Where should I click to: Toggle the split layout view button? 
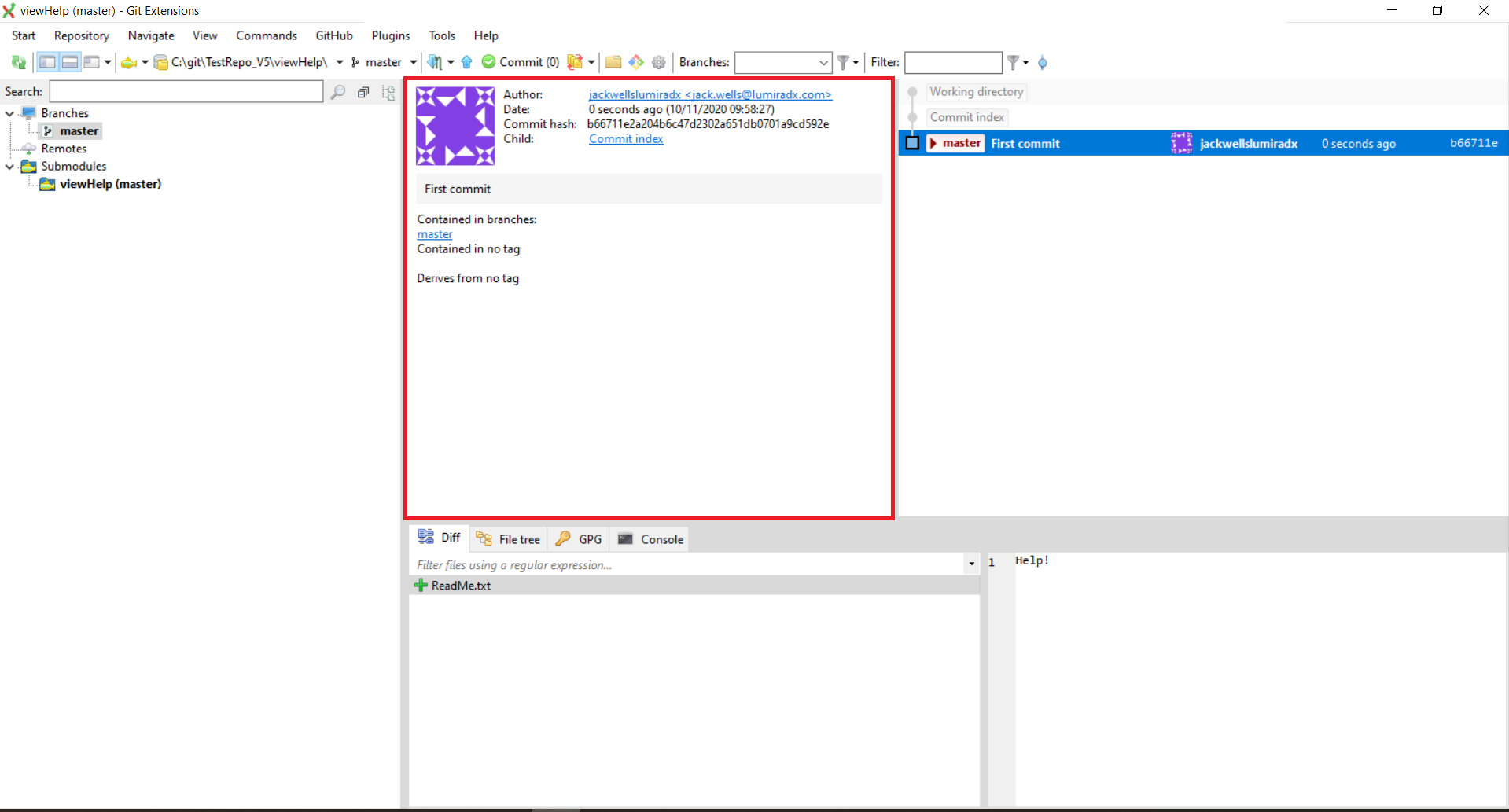coord(70,62)
